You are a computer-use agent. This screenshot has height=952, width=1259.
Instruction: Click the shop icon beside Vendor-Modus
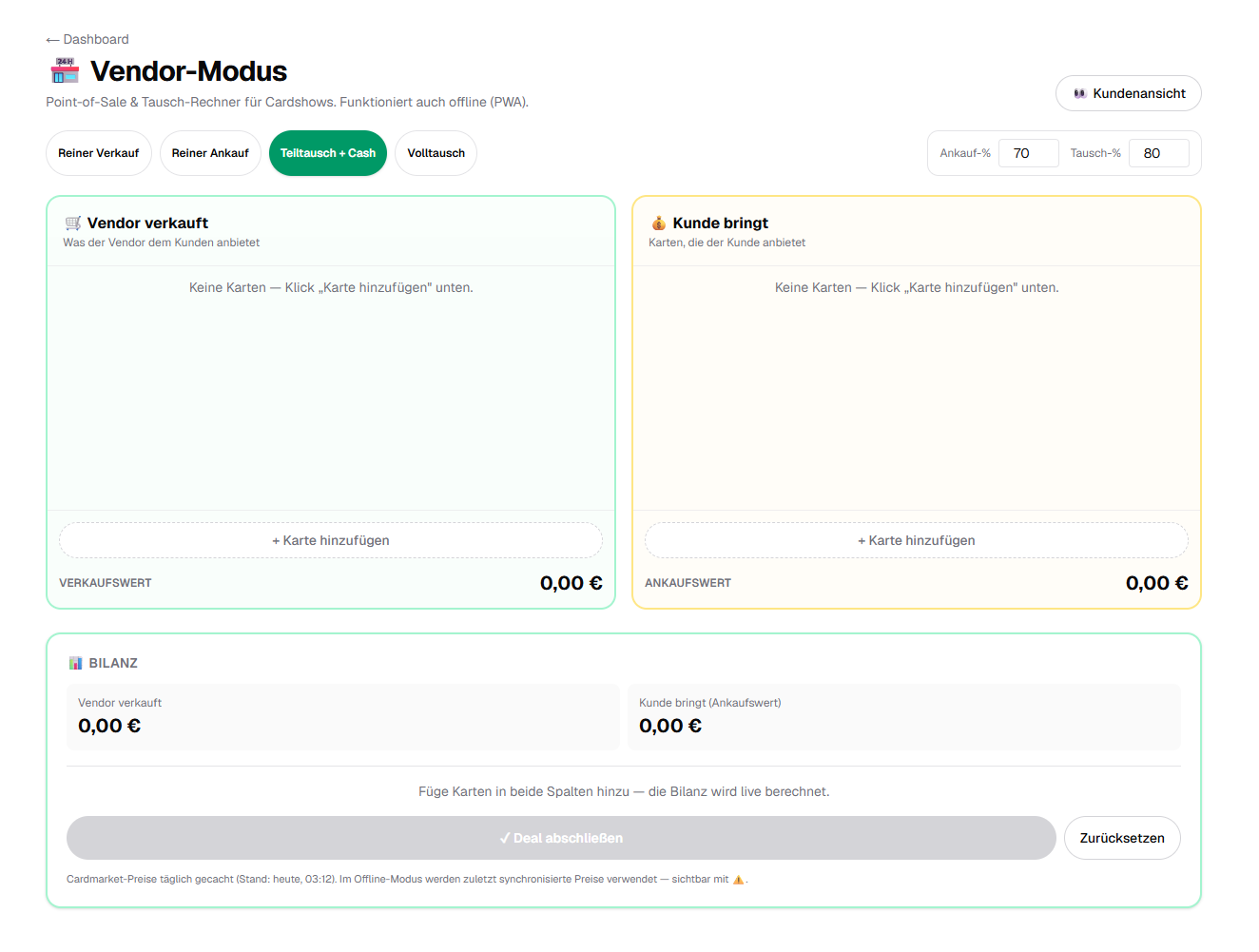tap(65, 71)
